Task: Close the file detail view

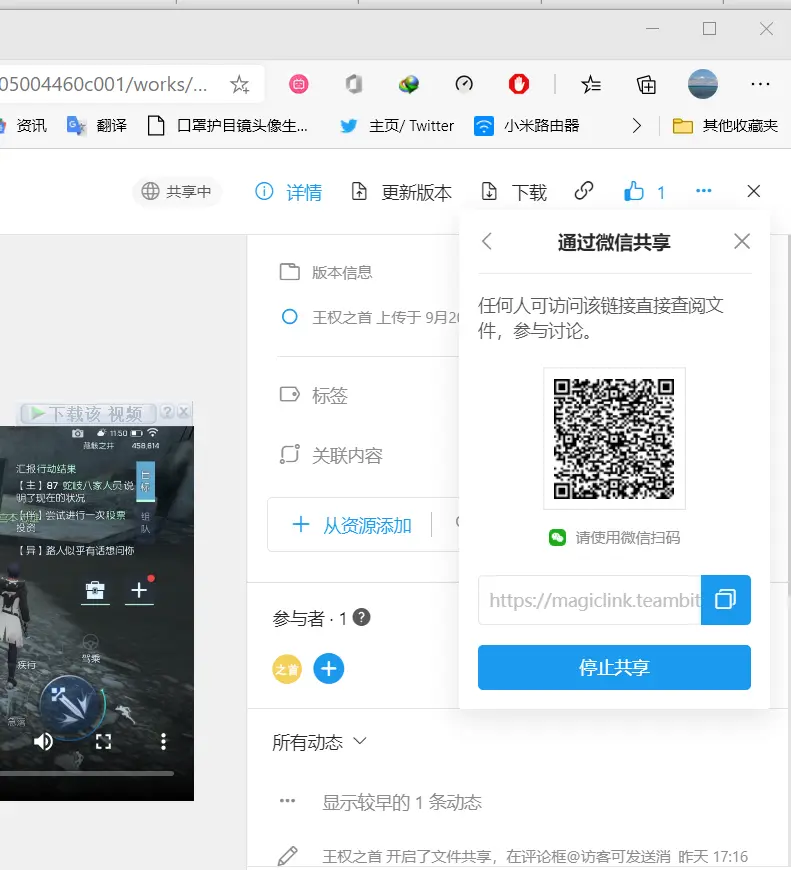Action: tap(753, 191)
